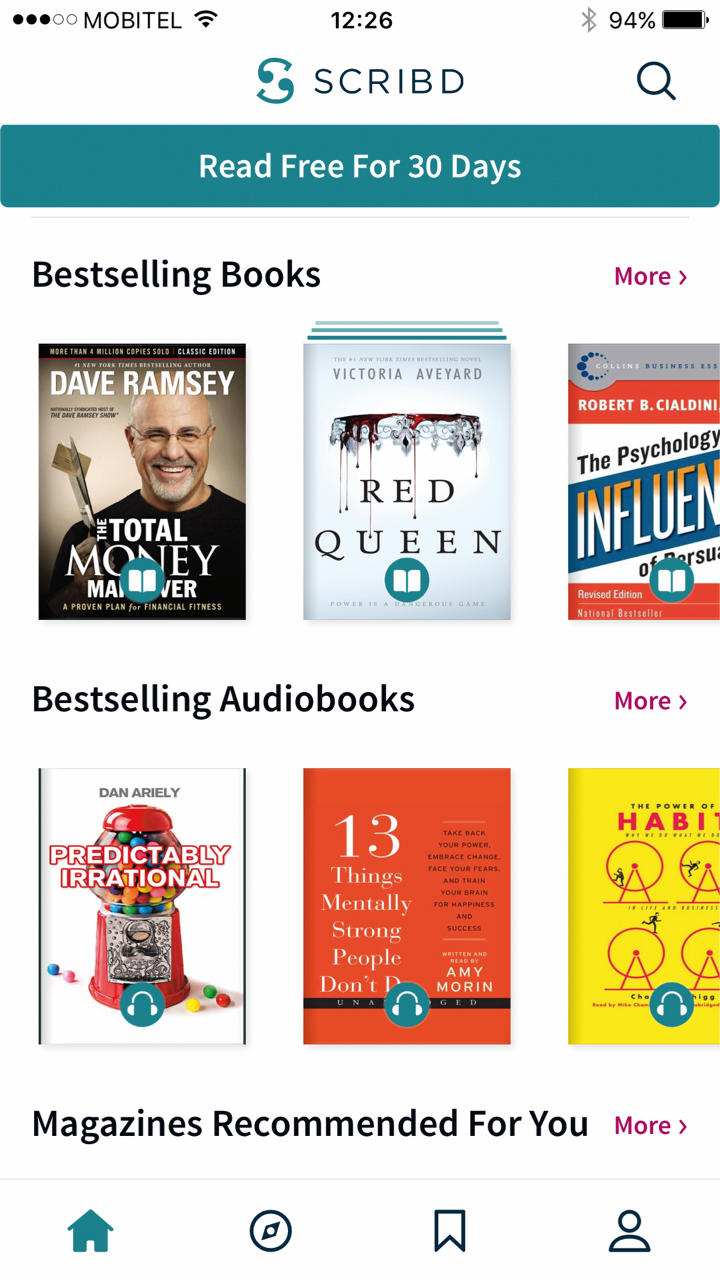Tap book icon on Influence cover
Image resolution: width=720 pixels, height=1280 pixels.
tap(671, 581)
